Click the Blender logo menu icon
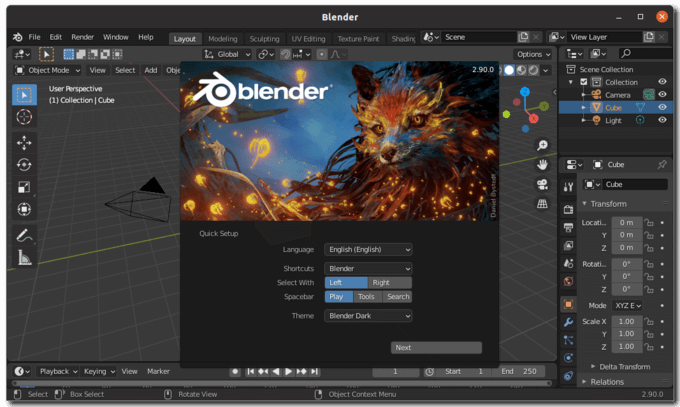This screenshot has height=407, width=680. pyautogui.click(x=17, y=37)
